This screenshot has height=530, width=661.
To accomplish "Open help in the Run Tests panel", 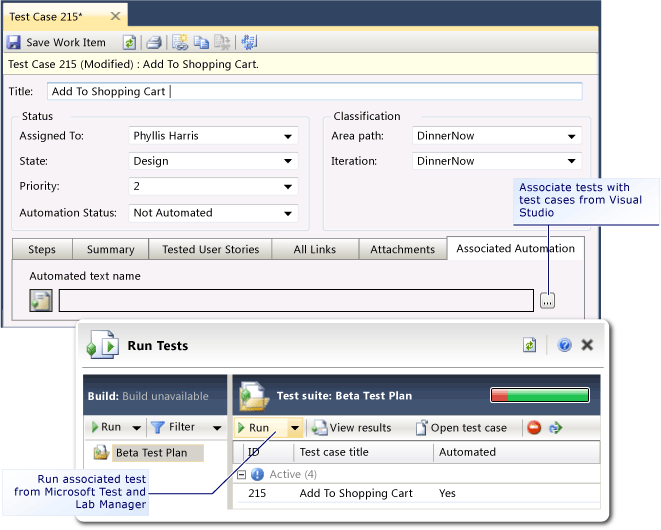I will click(564, 345).
